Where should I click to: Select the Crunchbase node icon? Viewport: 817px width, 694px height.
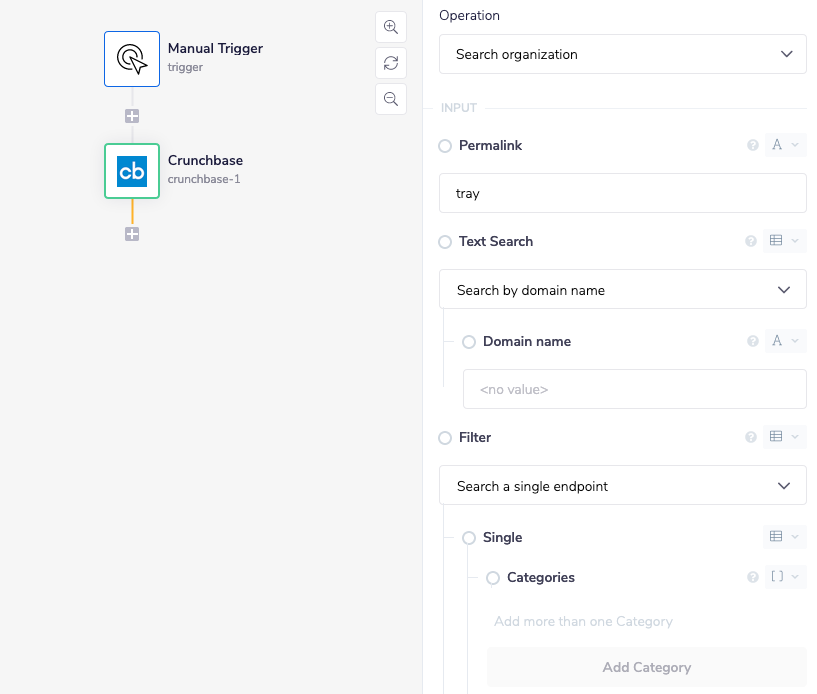tap(132, 171)
